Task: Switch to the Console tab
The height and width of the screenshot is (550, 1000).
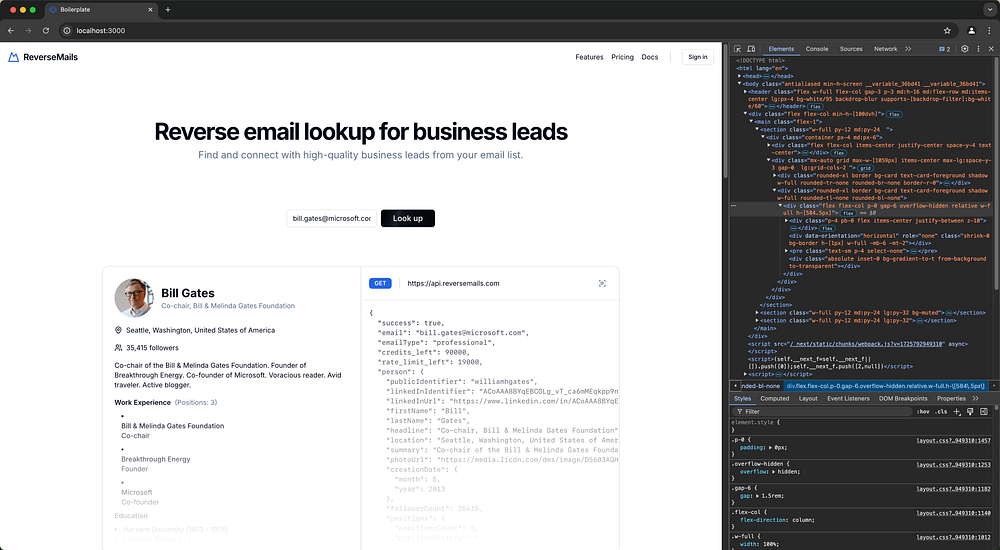Action: tap(816, 48)
